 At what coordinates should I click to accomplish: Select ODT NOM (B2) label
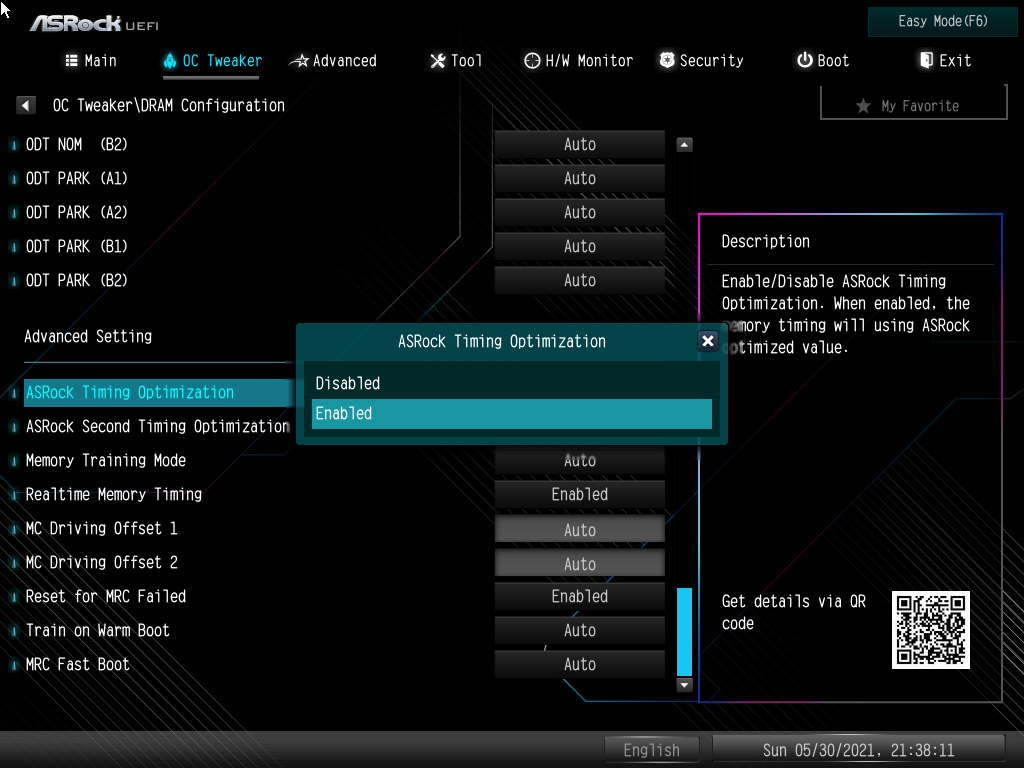tap(76, 144)
